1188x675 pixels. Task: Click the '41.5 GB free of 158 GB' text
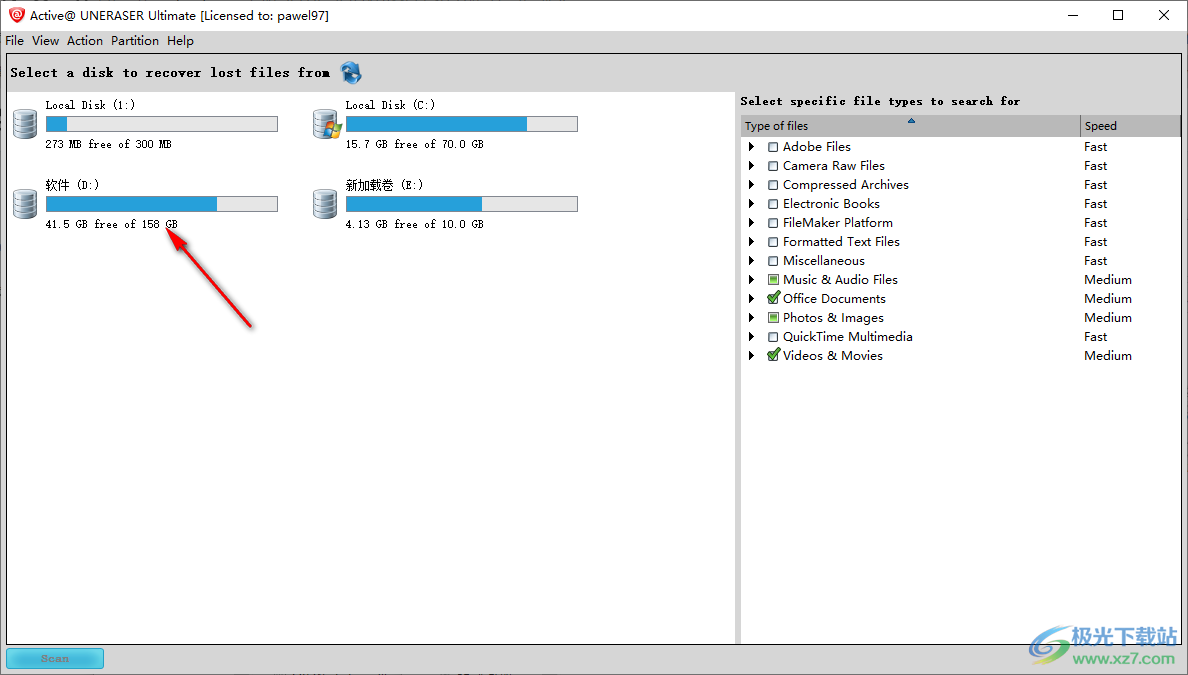pyautogui.click(x=111, y=224)
